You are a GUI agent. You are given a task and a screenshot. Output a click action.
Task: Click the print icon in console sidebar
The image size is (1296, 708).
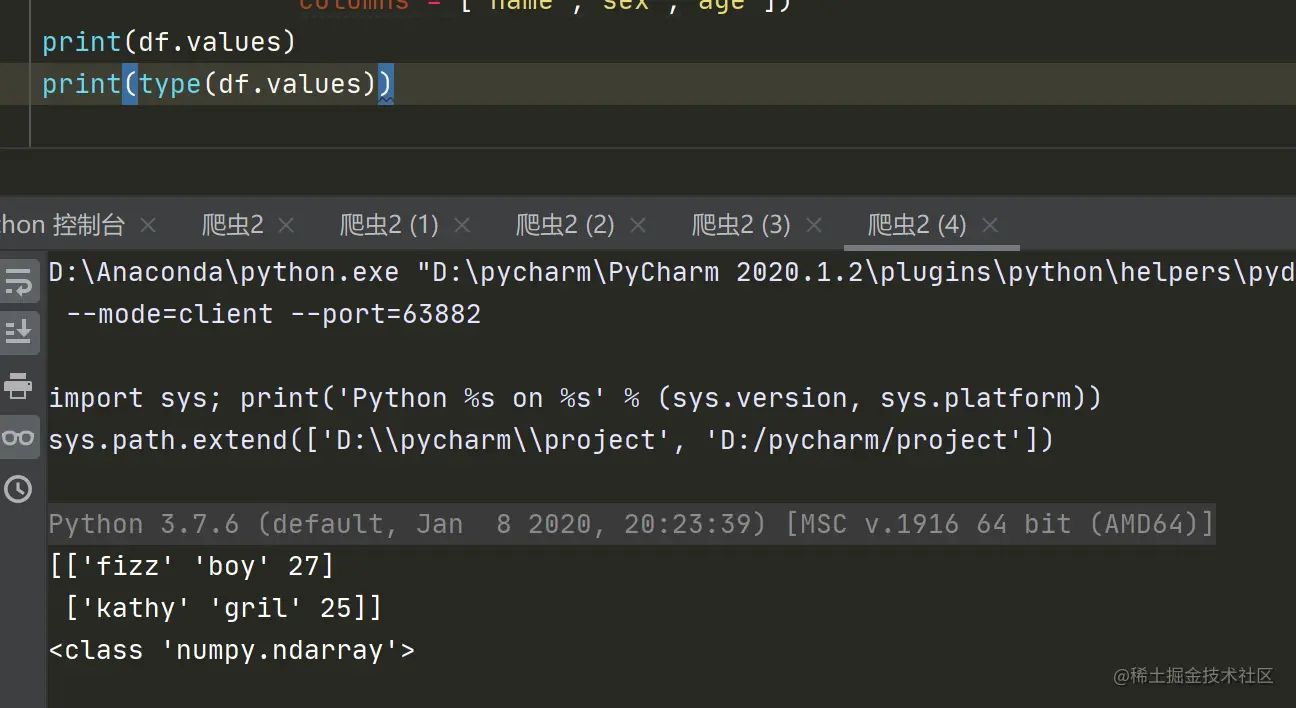[18, 386]
